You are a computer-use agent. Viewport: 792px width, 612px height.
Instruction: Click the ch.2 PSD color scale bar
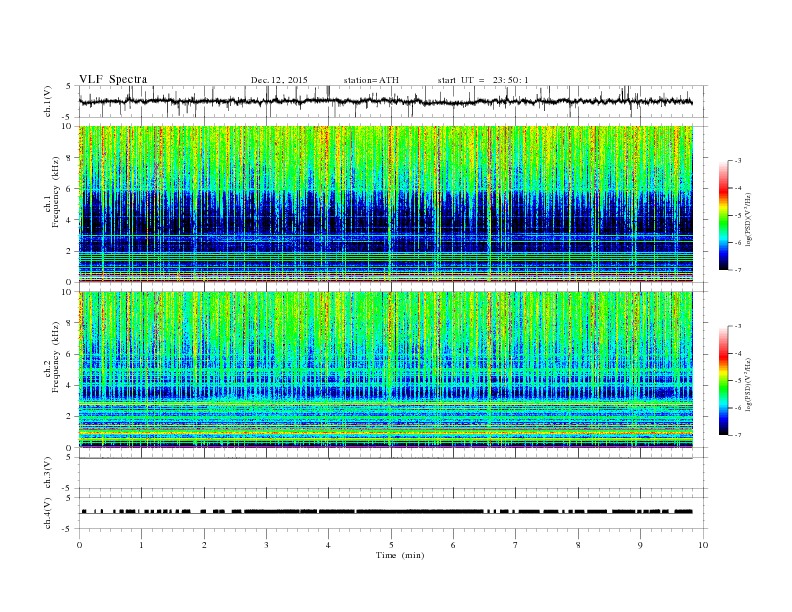tap(723, 381)
